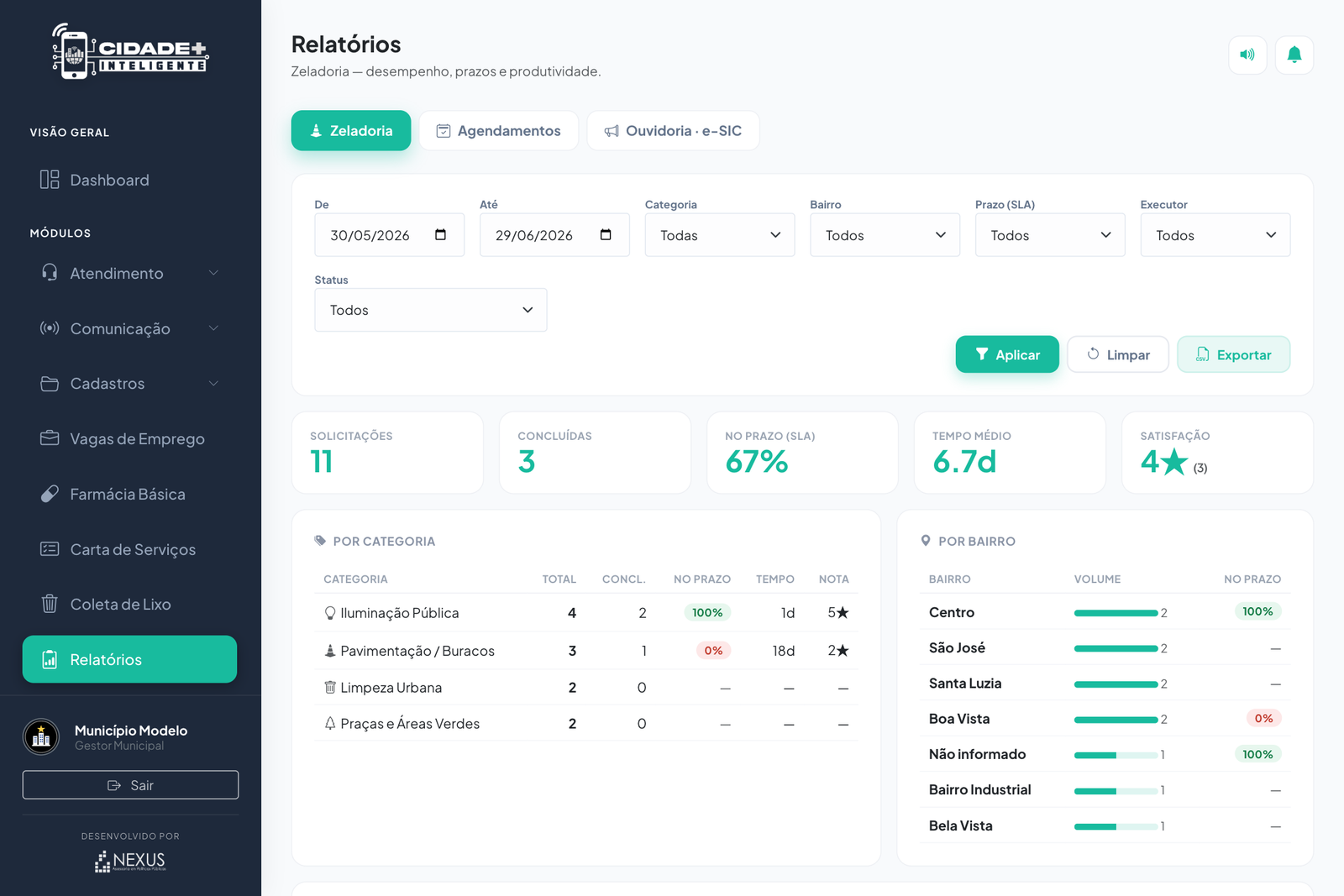The height and width of the screenshot is (896, 1344).
Task: Click the Centro volume bar
Action: [x=1116, y=613]
